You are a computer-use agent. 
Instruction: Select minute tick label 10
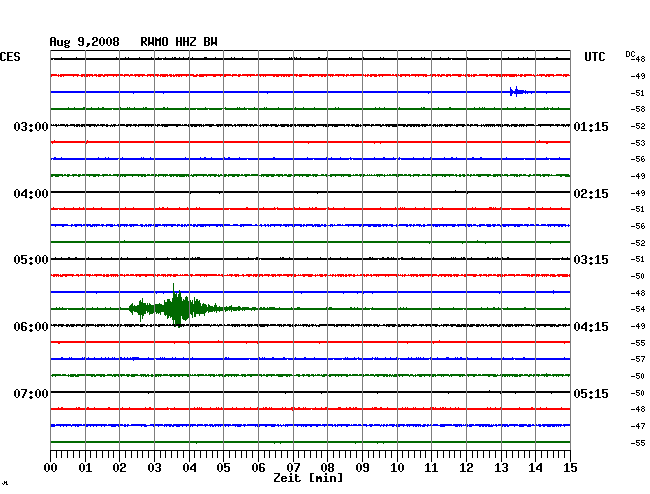397,467
